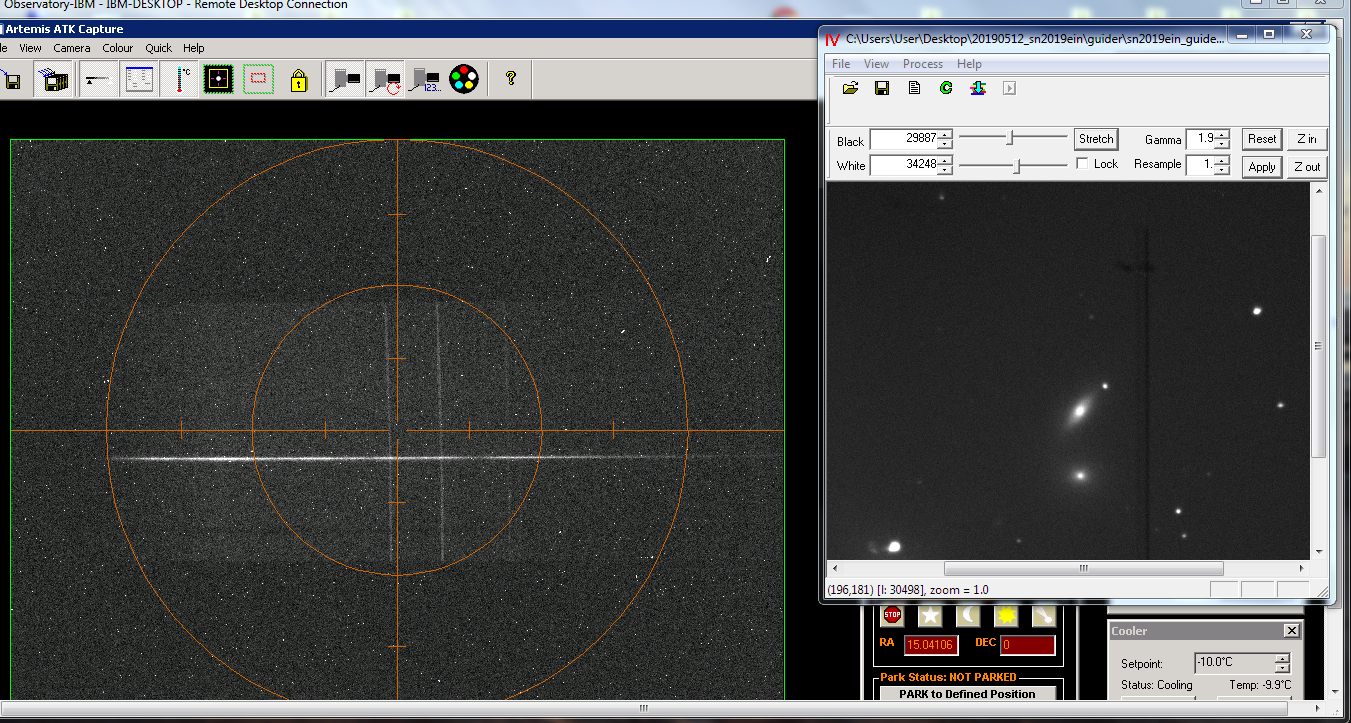Enable the Lock checkbox
The height and width of the screenshot is (723, 1351).
[x=1082, y=164]
